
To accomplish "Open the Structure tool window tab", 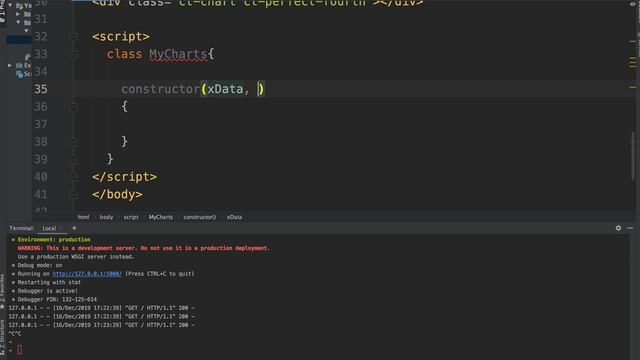I will (x=2, y=337).
